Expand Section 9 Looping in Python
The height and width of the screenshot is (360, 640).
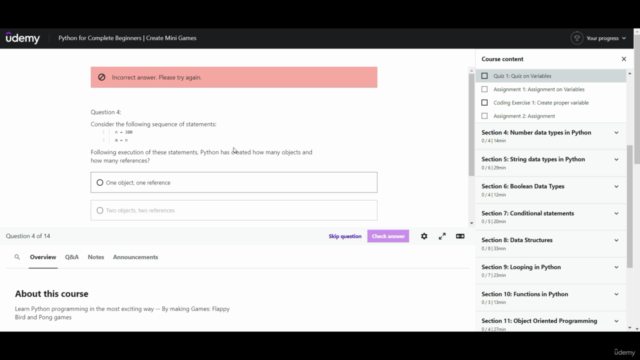coord(551,271)
